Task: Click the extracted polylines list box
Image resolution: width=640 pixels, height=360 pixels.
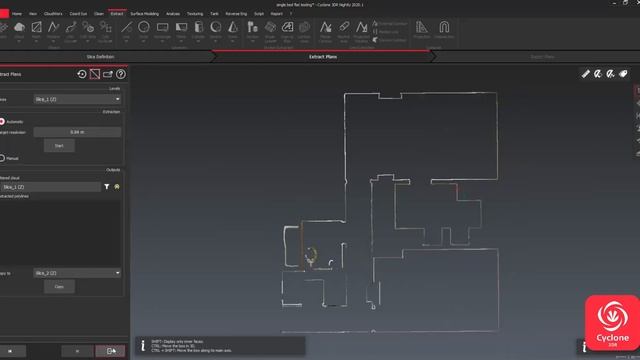Action: click(60, 233)
